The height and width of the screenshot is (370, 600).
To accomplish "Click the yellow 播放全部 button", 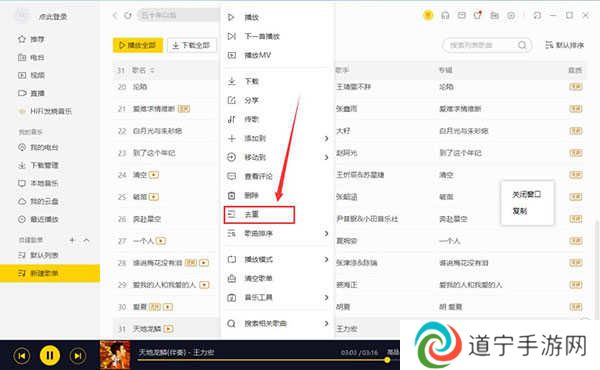I will [x=138, y=45].
